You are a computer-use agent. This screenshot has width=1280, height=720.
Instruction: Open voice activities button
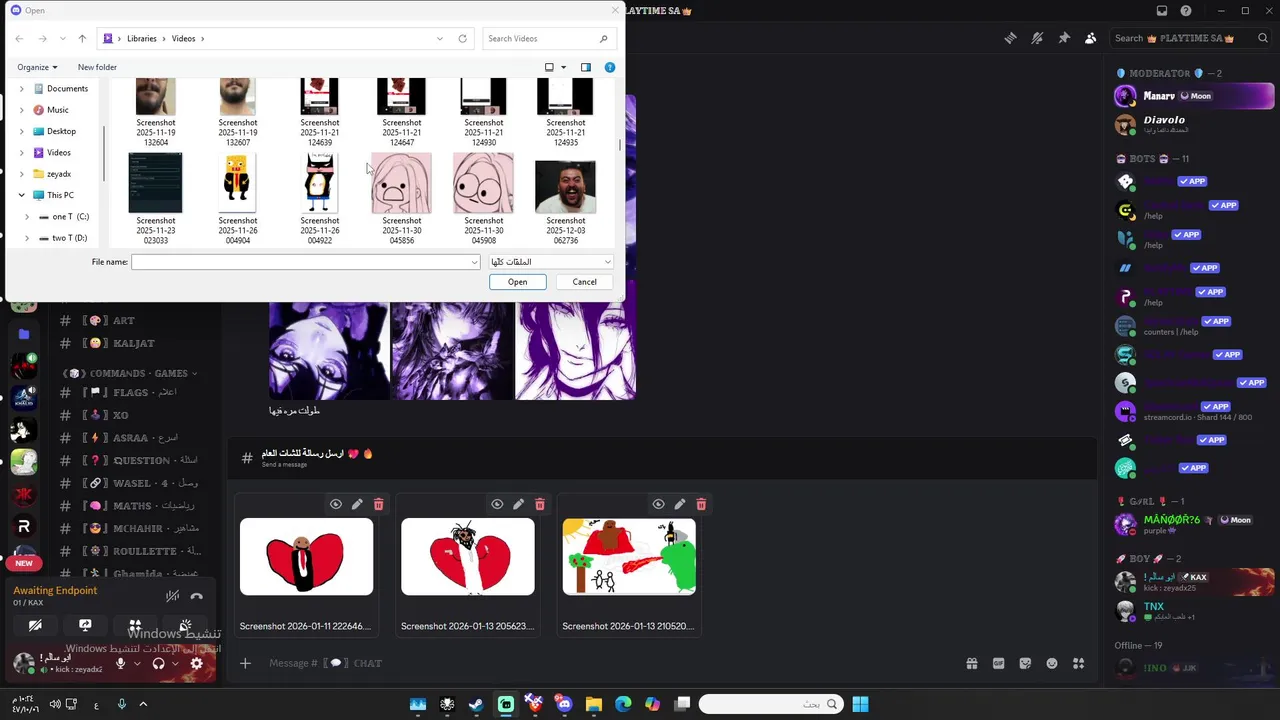click(135, 626)
